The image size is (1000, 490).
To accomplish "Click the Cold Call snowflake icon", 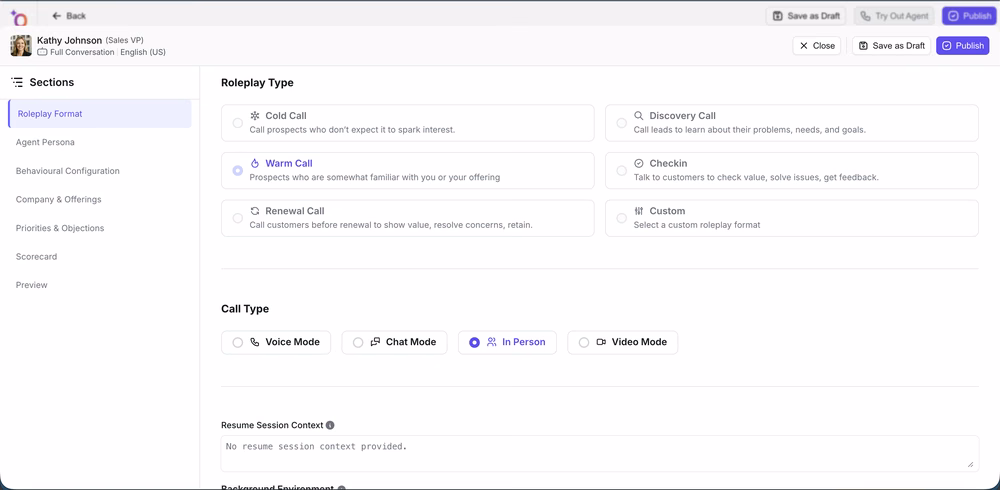I will [254, 116].
